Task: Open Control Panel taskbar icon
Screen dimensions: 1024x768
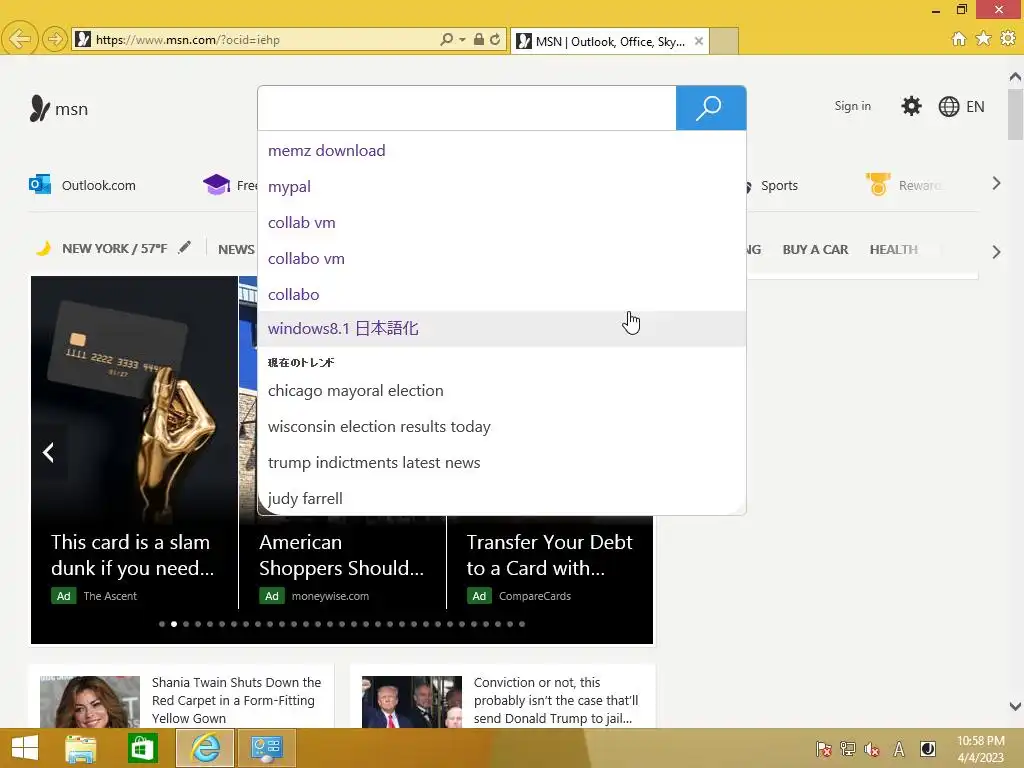Action: click(x=266, y=748)
